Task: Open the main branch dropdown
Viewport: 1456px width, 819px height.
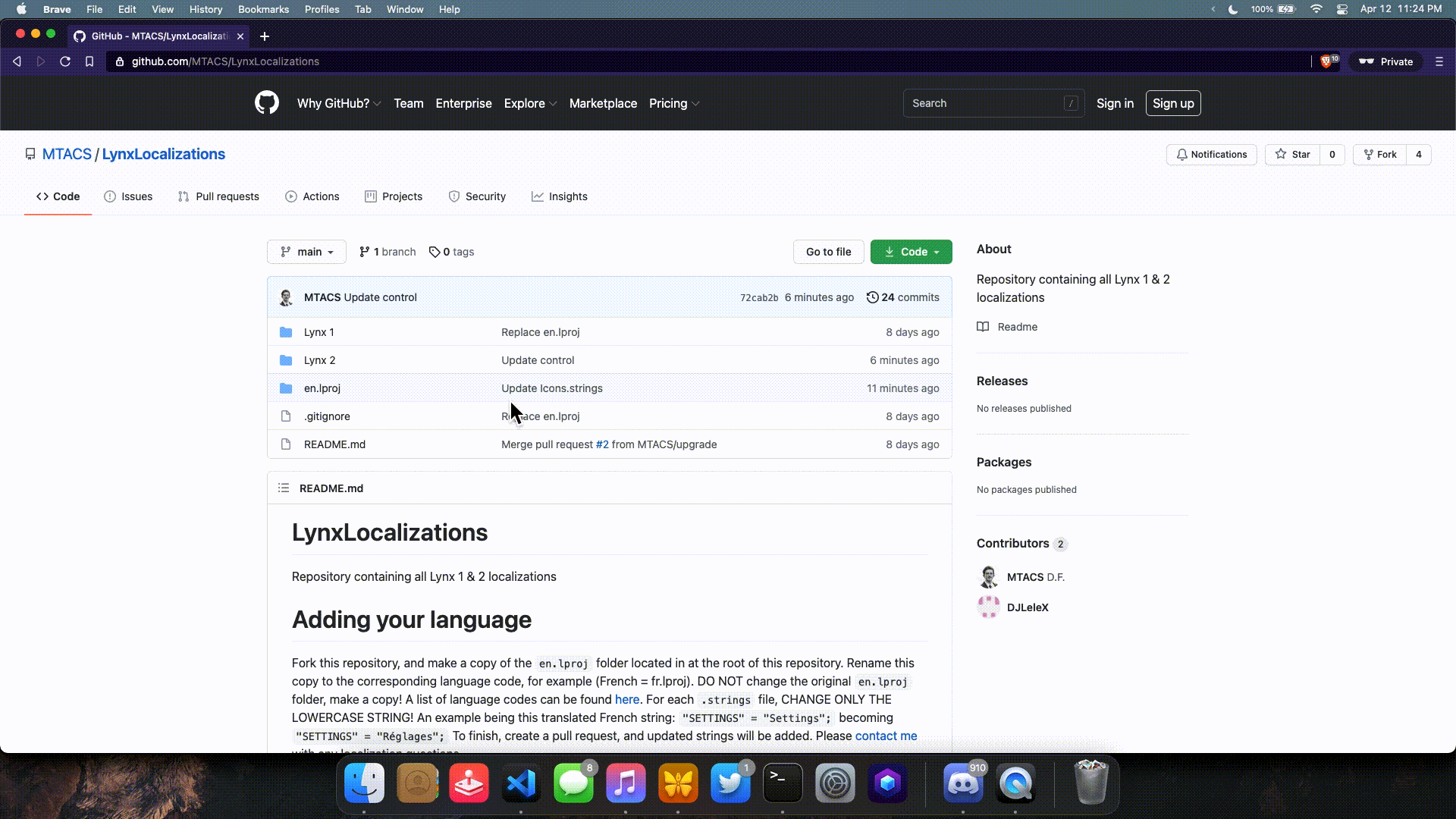Action: 306,252
